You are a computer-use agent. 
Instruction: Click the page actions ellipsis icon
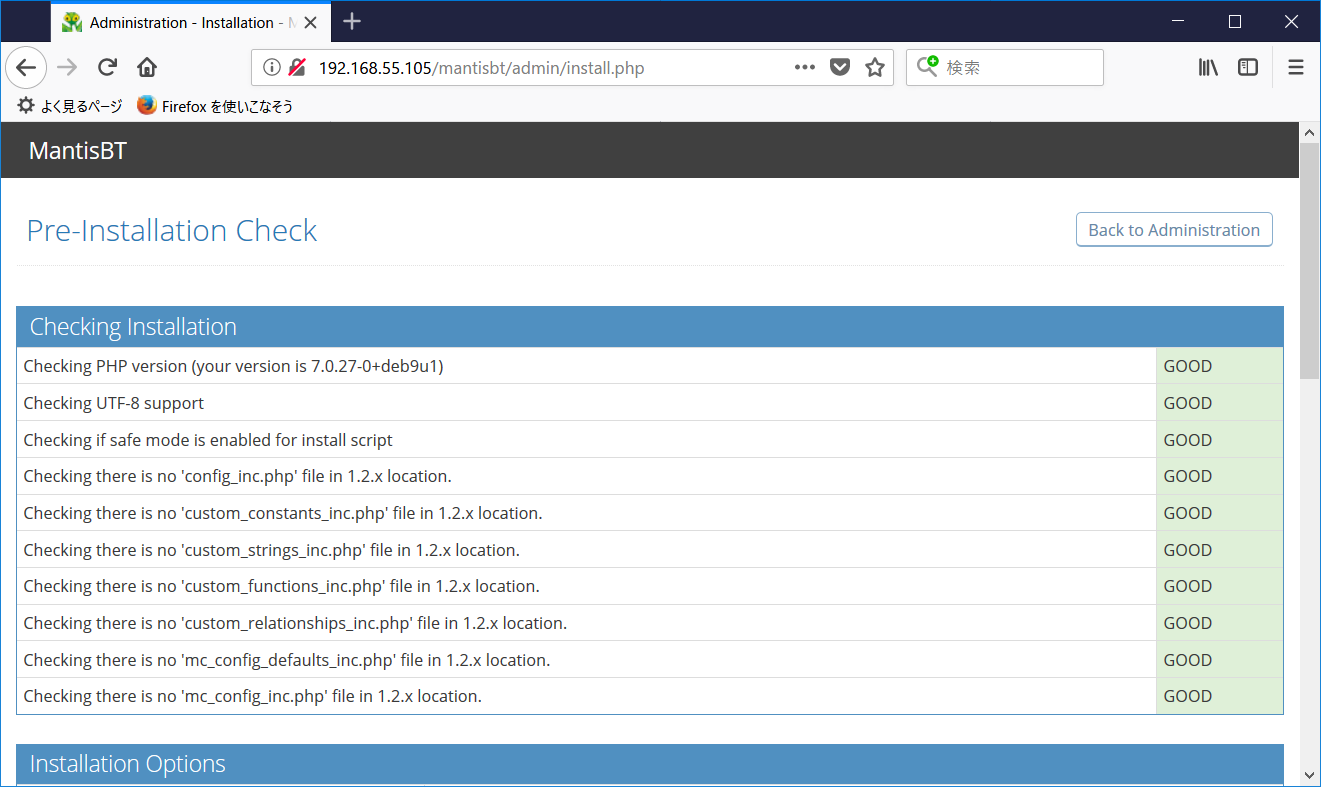point(804,67)
